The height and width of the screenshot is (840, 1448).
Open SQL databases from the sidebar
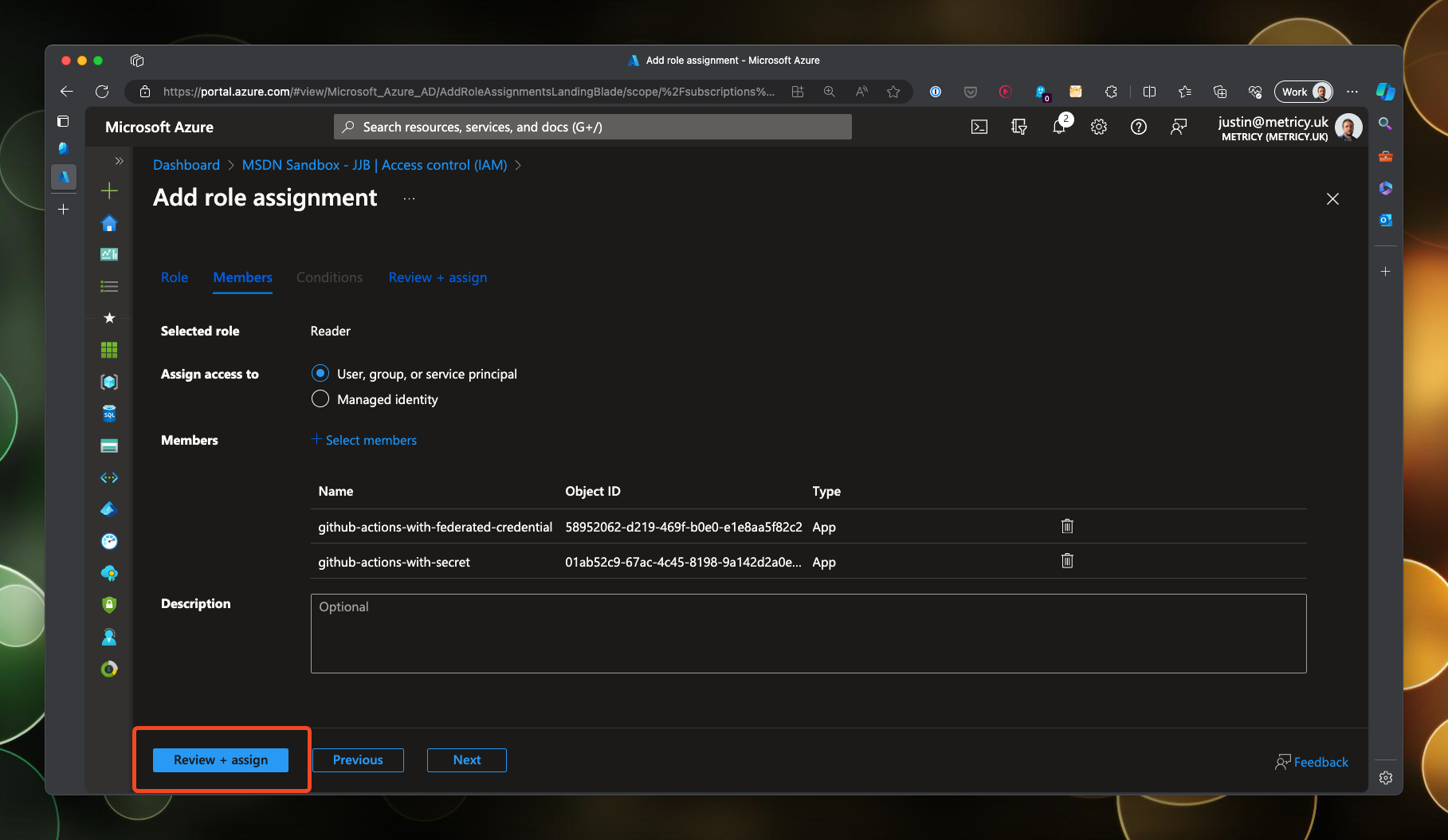point(108,413)
